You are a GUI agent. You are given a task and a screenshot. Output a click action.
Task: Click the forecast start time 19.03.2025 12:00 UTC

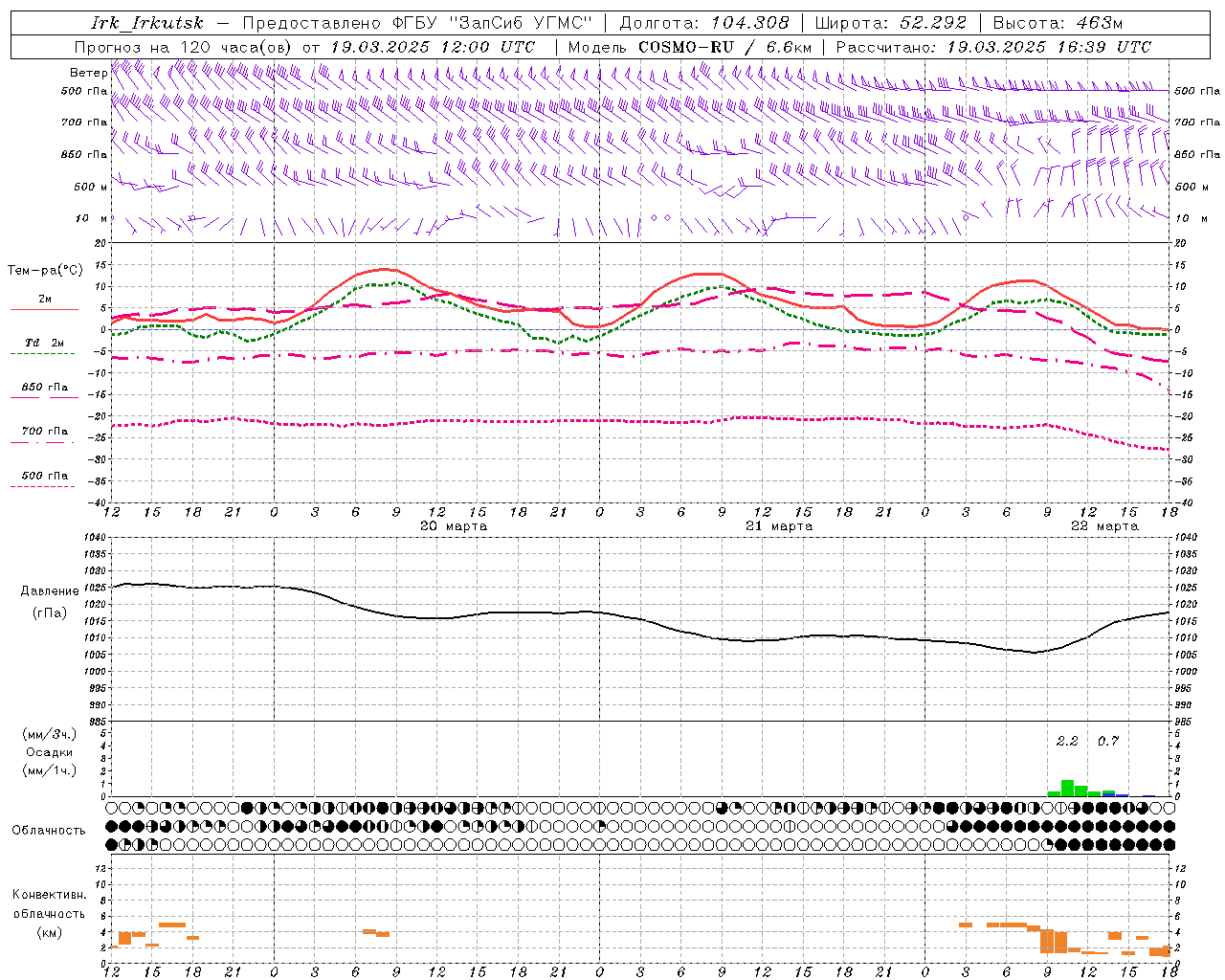point(433,47)
